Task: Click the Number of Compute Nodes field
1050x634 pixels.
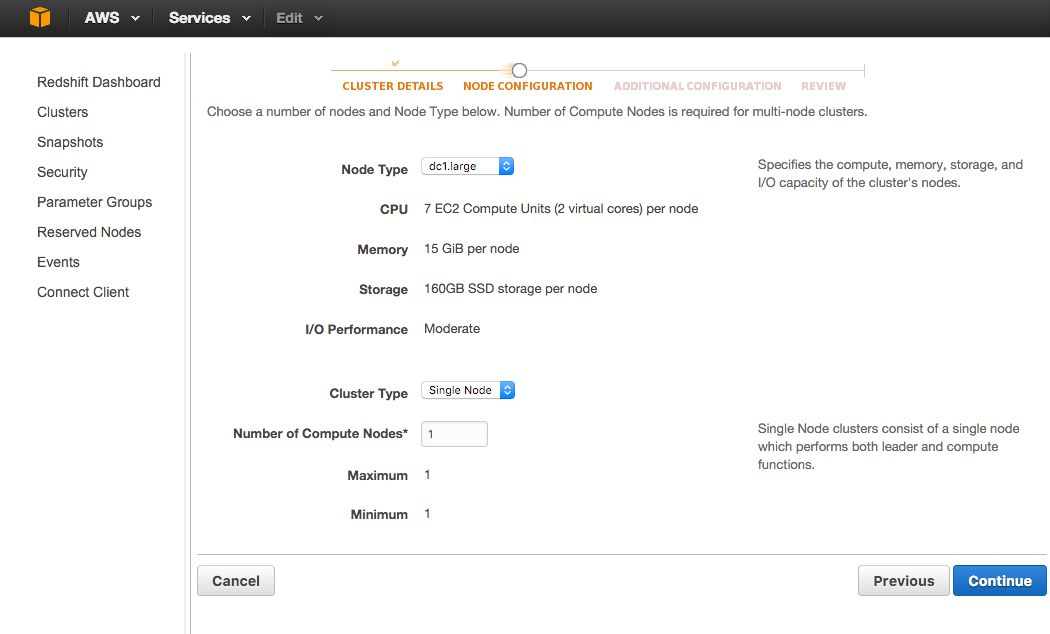Action: 454,434
